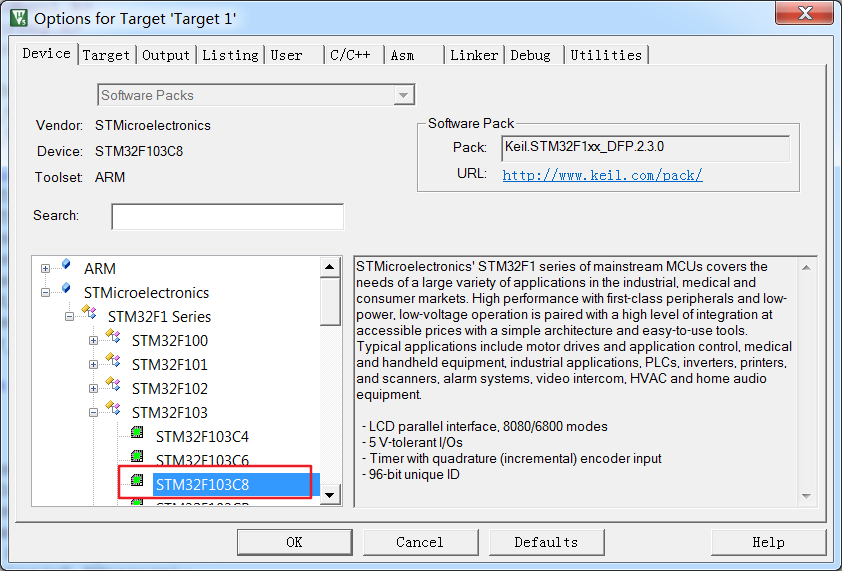The image size is (842, 571).
Task: Switch to the Target tab
Action: coord(106,55)
